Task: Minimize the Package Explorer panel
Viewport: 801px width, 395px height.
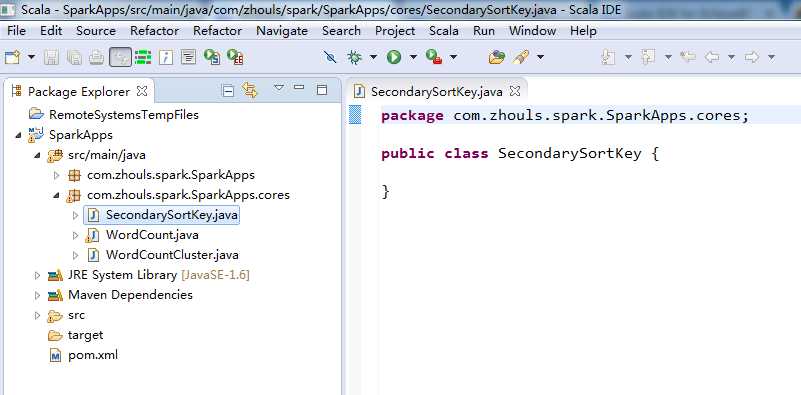Action: point(299,88)
